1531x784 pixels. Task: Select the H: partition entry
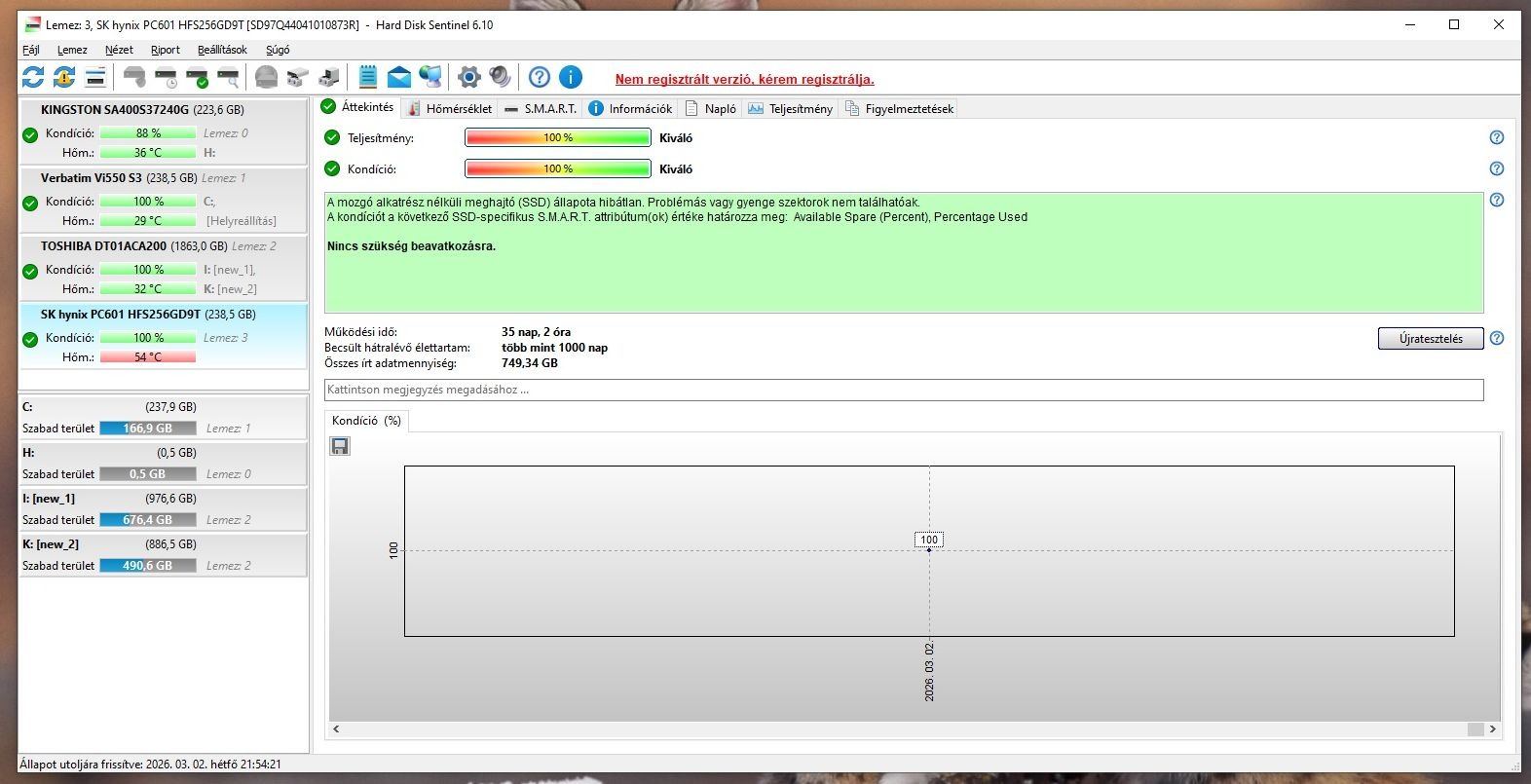tap(164, 463)
